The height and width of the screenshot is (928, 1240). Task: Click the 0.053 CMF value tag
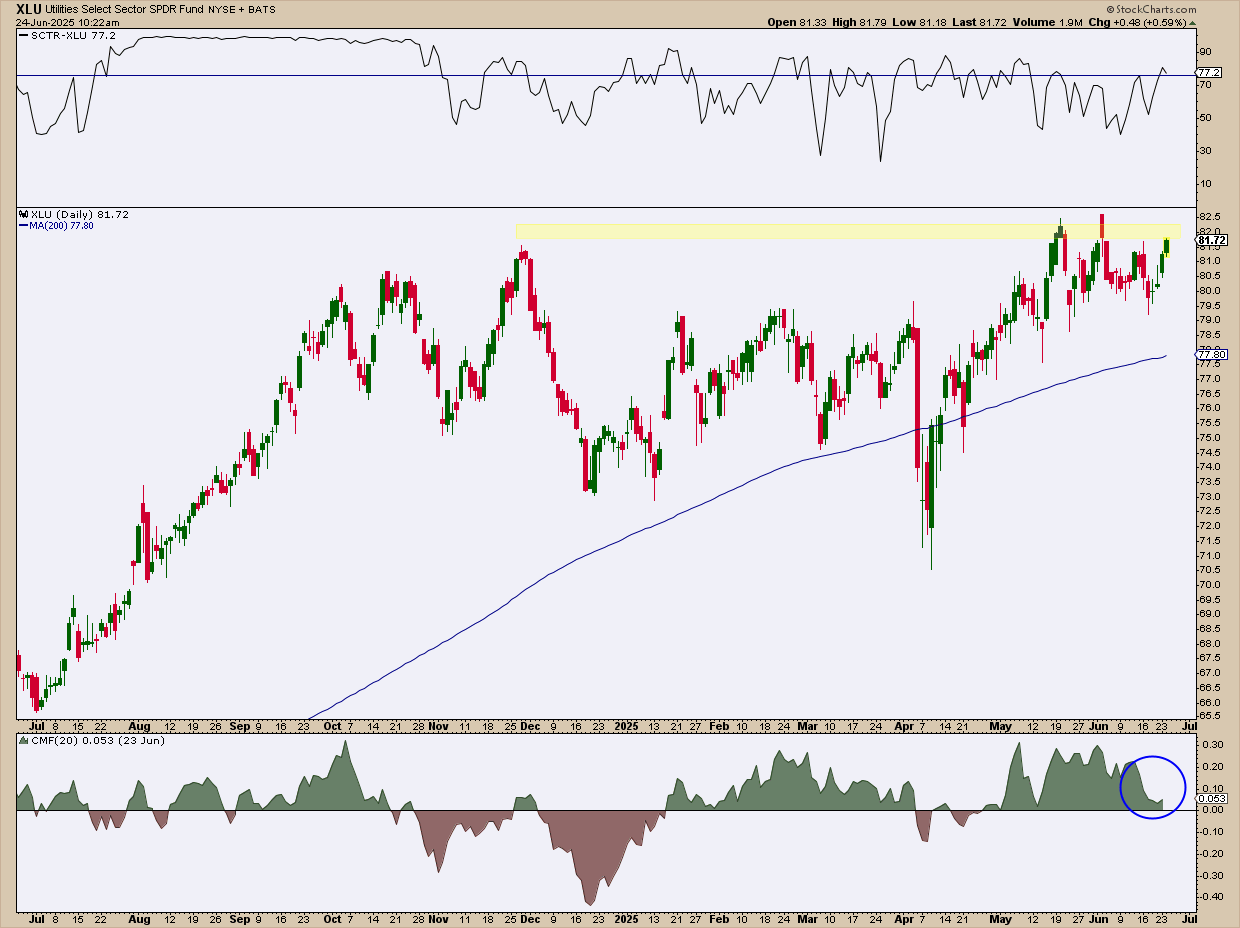point(1211,799)
